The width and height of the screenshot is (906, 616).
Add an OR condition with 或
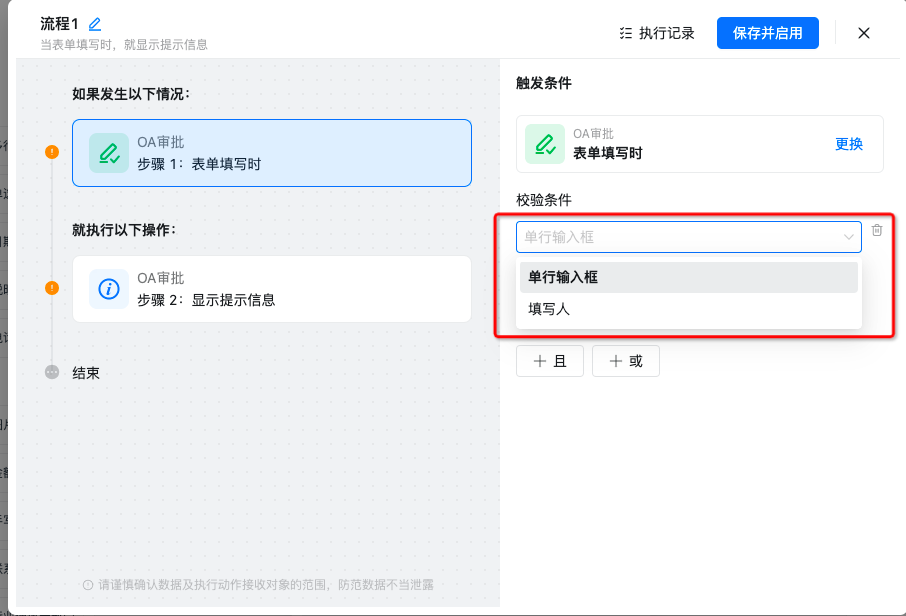[626, 362]
